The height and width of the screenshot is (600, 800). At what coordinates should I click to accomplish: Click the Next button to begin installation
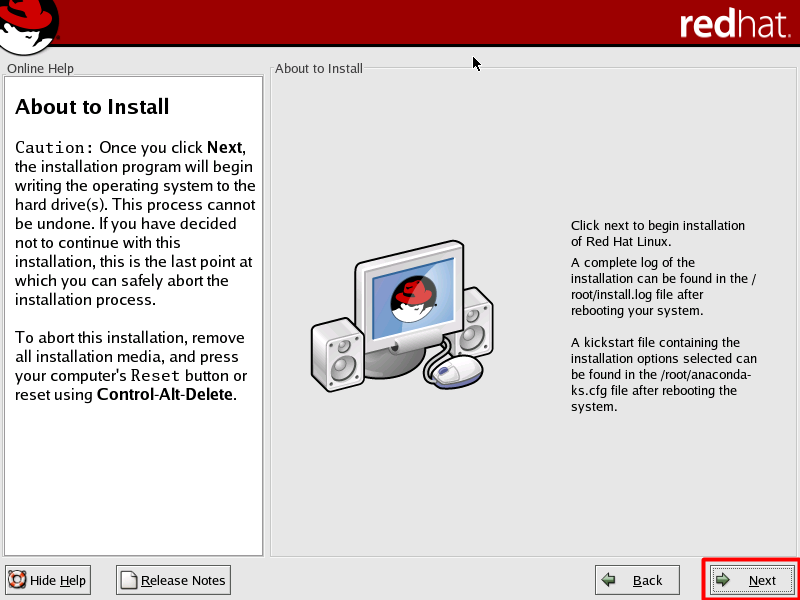(x=751, y=580)
